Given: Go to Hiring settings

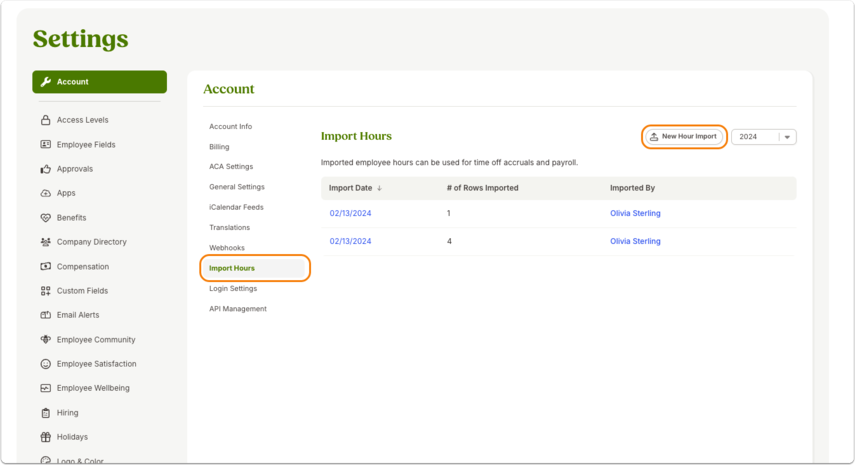Looking at the screenshot, I should tap(68, 413).
